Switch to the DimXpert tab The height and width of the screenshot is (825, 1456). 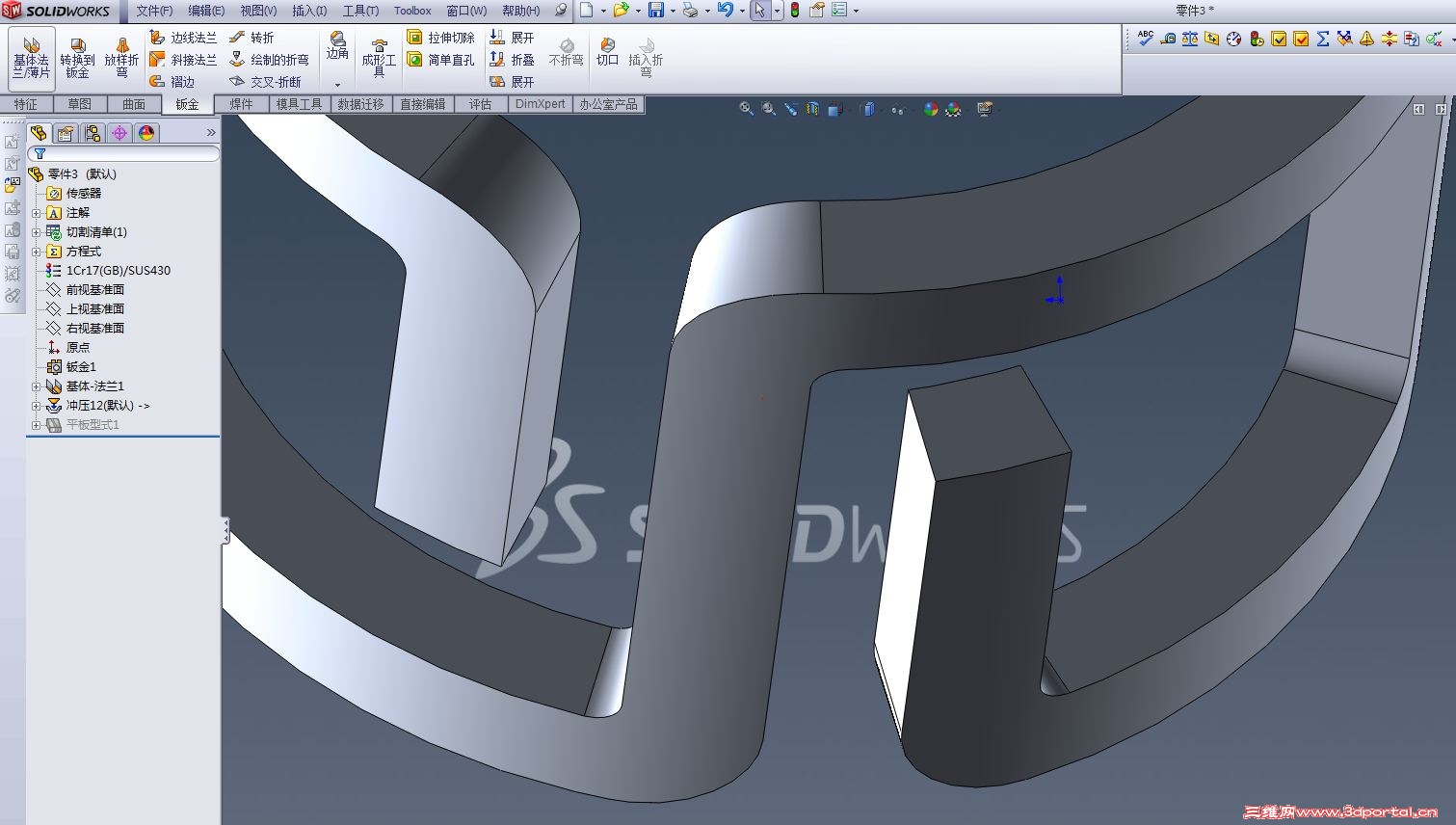coord(541,104)
